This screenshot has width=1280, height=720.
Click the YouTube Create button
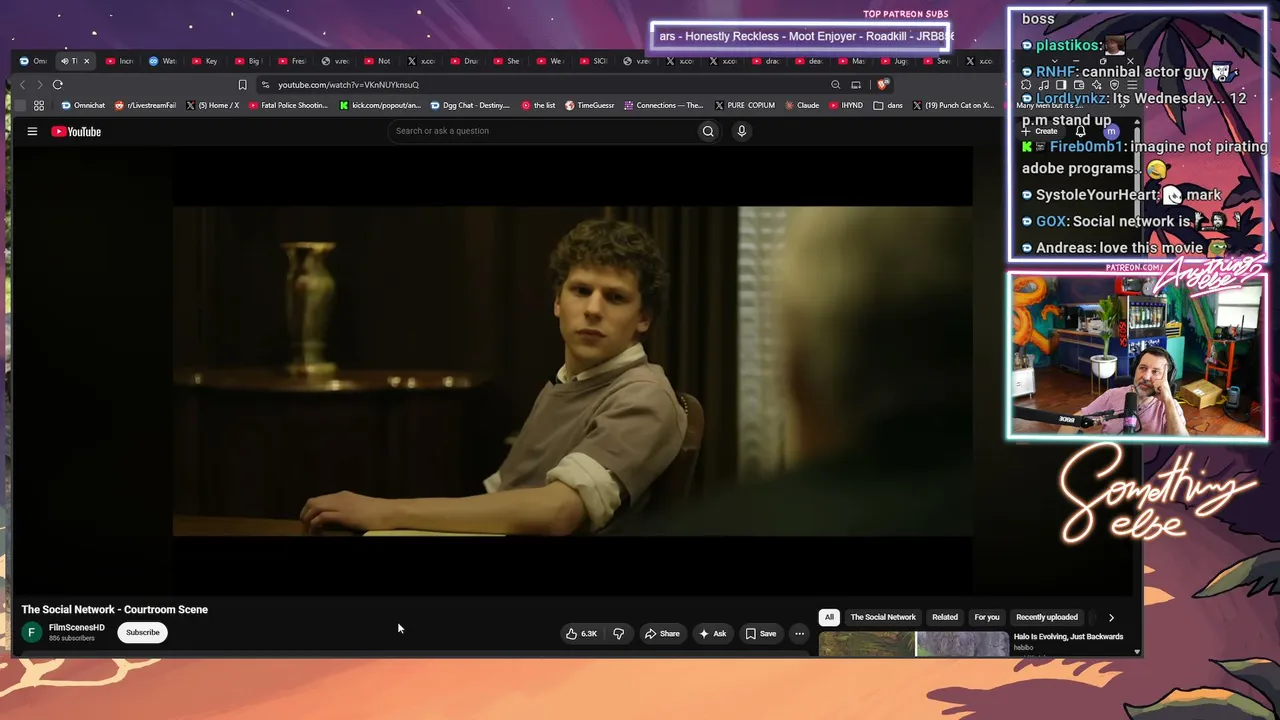[x=1040, y=131]
